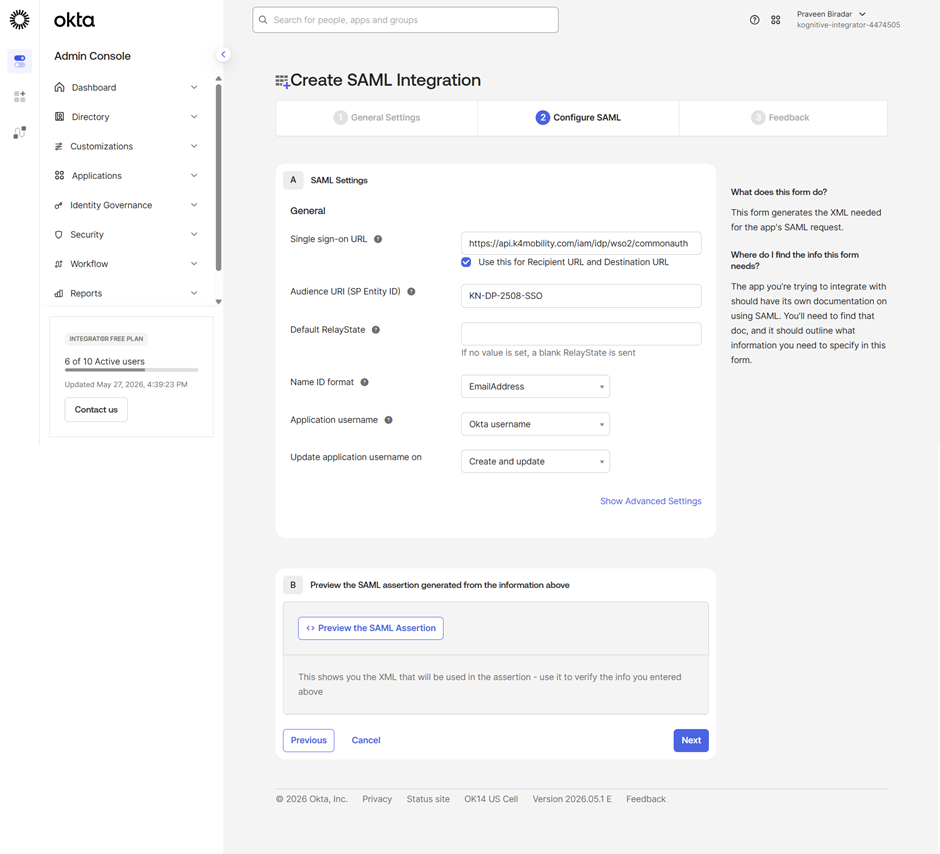Viewport: 940px width, 854px height.
Task: Click the Active users progress bar
Action: tap(131, 370)
